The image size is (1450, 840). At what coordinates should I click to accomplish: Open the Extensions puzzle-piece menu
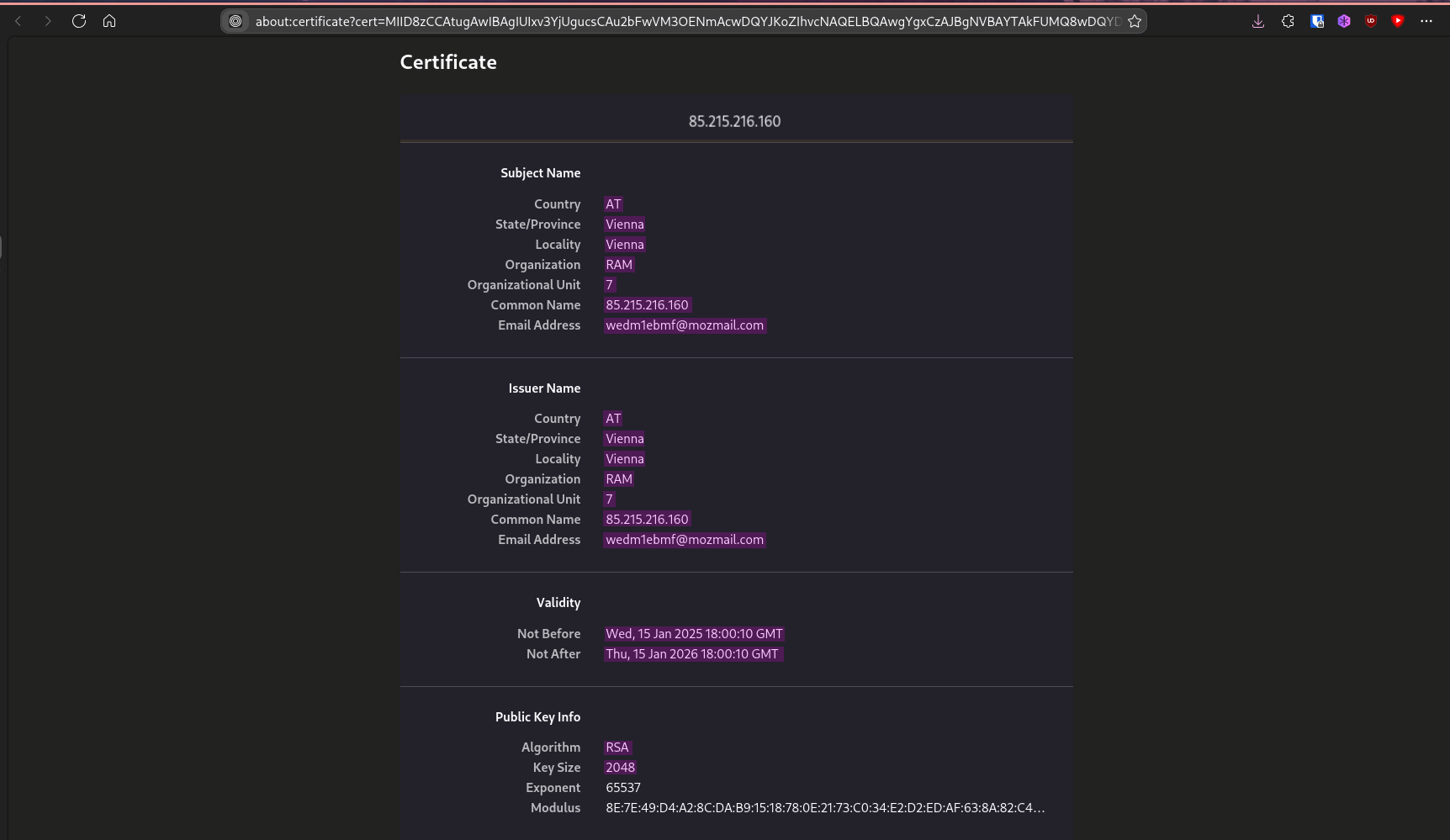pos(1288,21)
